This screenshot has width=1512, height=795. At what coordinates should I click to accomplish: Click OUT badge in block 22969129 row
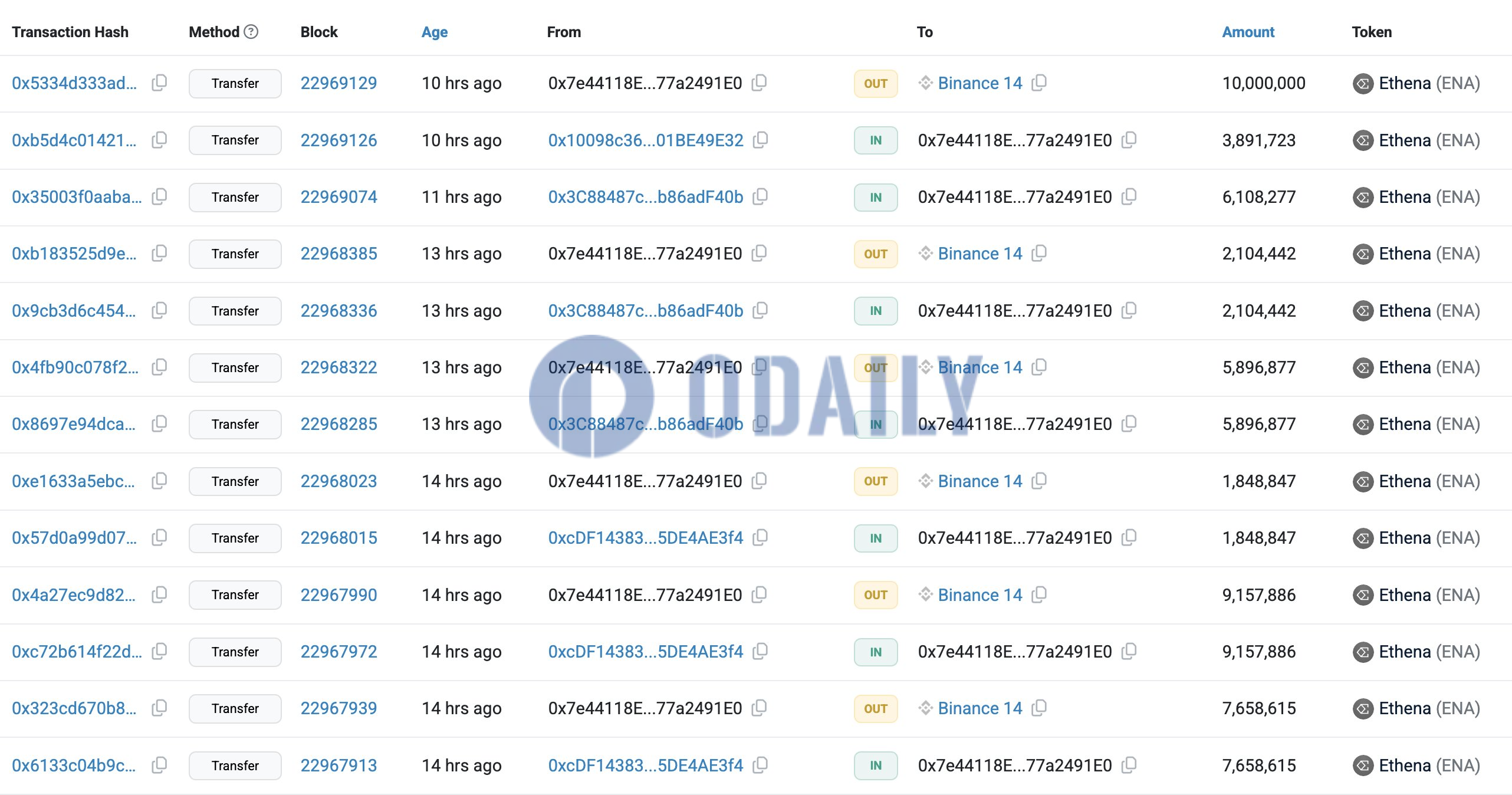[876, 84]
